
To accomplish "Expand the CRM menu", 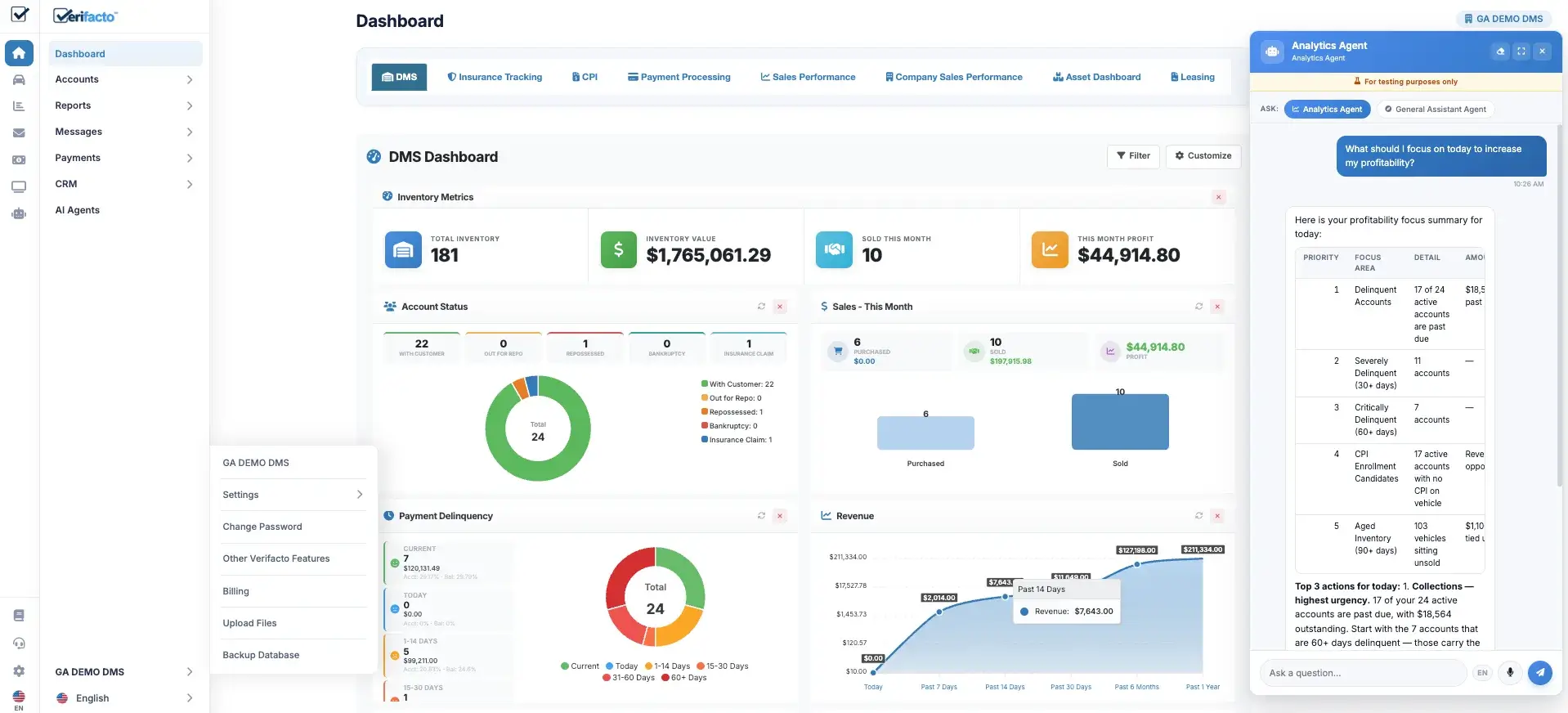I will tap(124, 184).
